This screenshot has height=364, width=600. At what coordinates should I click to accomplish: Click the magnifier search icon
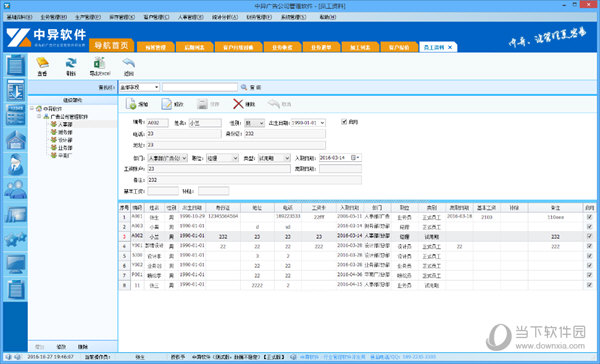coord(244,87)
